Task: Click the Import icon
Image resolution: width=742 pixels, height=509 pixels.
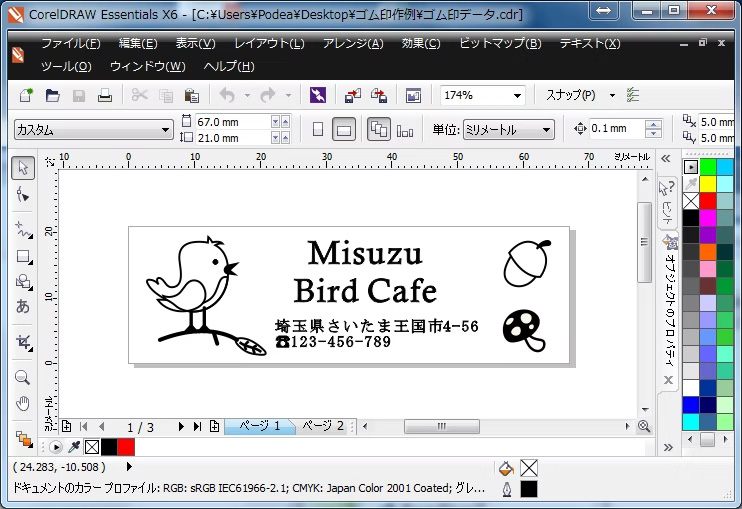Action: click(x=353, y=95)
